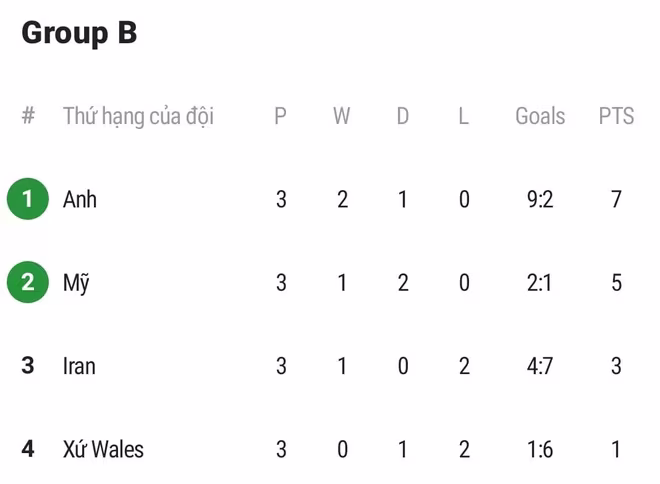The width and height of the screenshot is (660, 484).
Task: Click the P column header
Action: pyautogui.click(x=280, y=116)
